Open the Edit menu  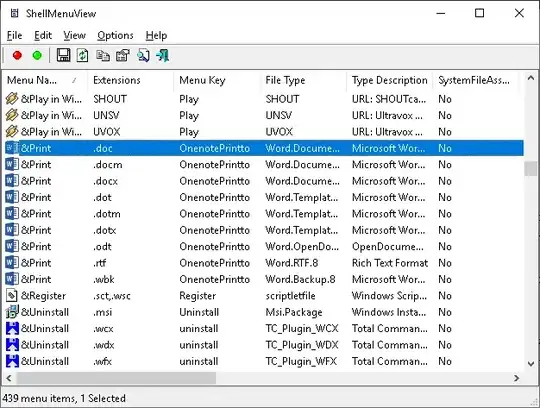coord(43,35)
